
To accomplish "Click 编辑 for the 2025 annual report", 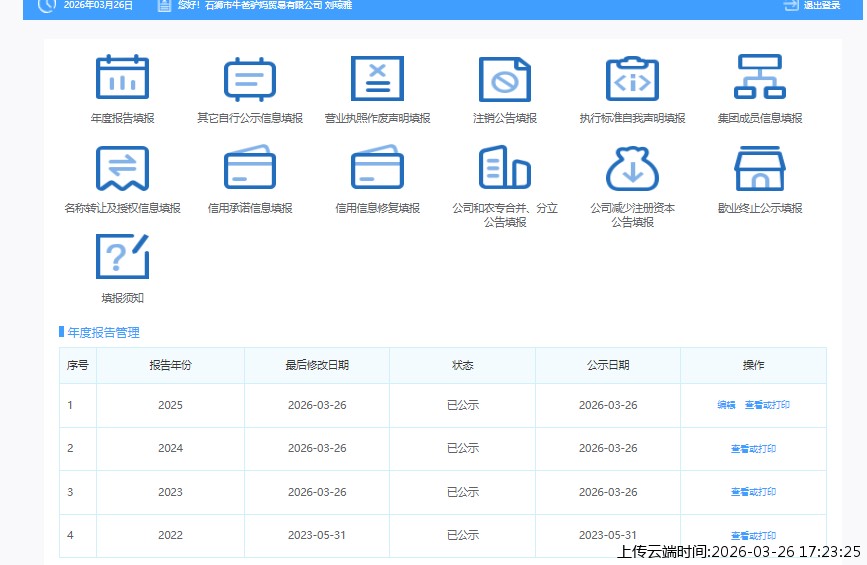I will (x=726, y=406).
